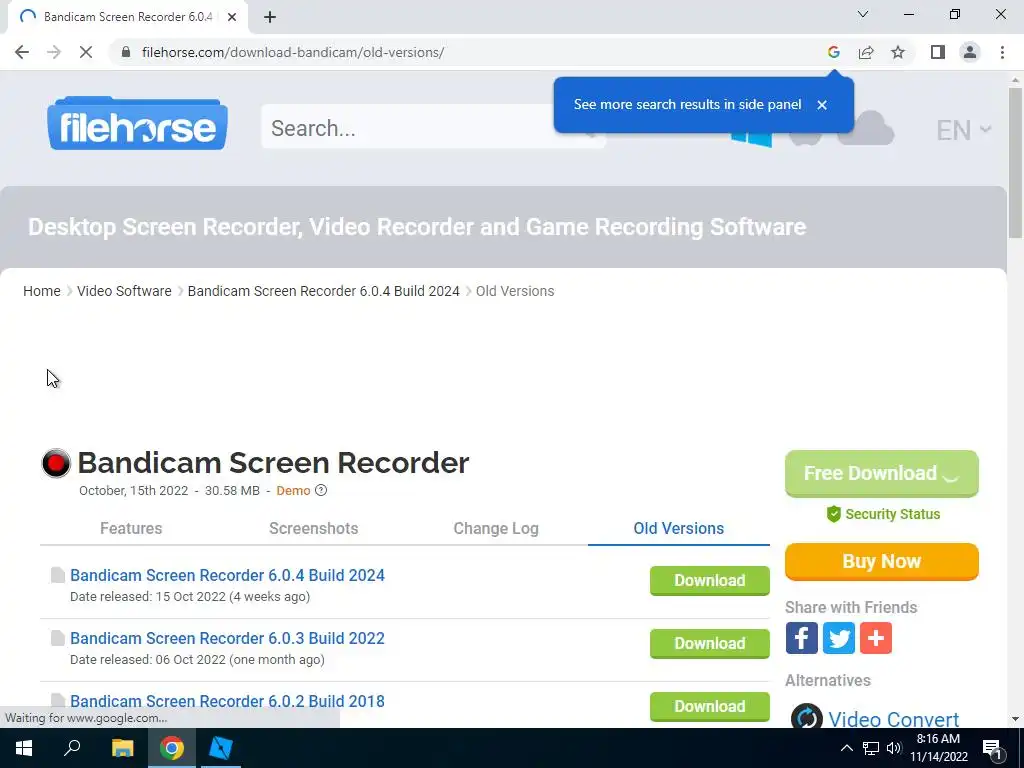The width and height of the screenshot is (1024, 768).
Task: Open Chrome profile avatar
Action: [970, 52]
